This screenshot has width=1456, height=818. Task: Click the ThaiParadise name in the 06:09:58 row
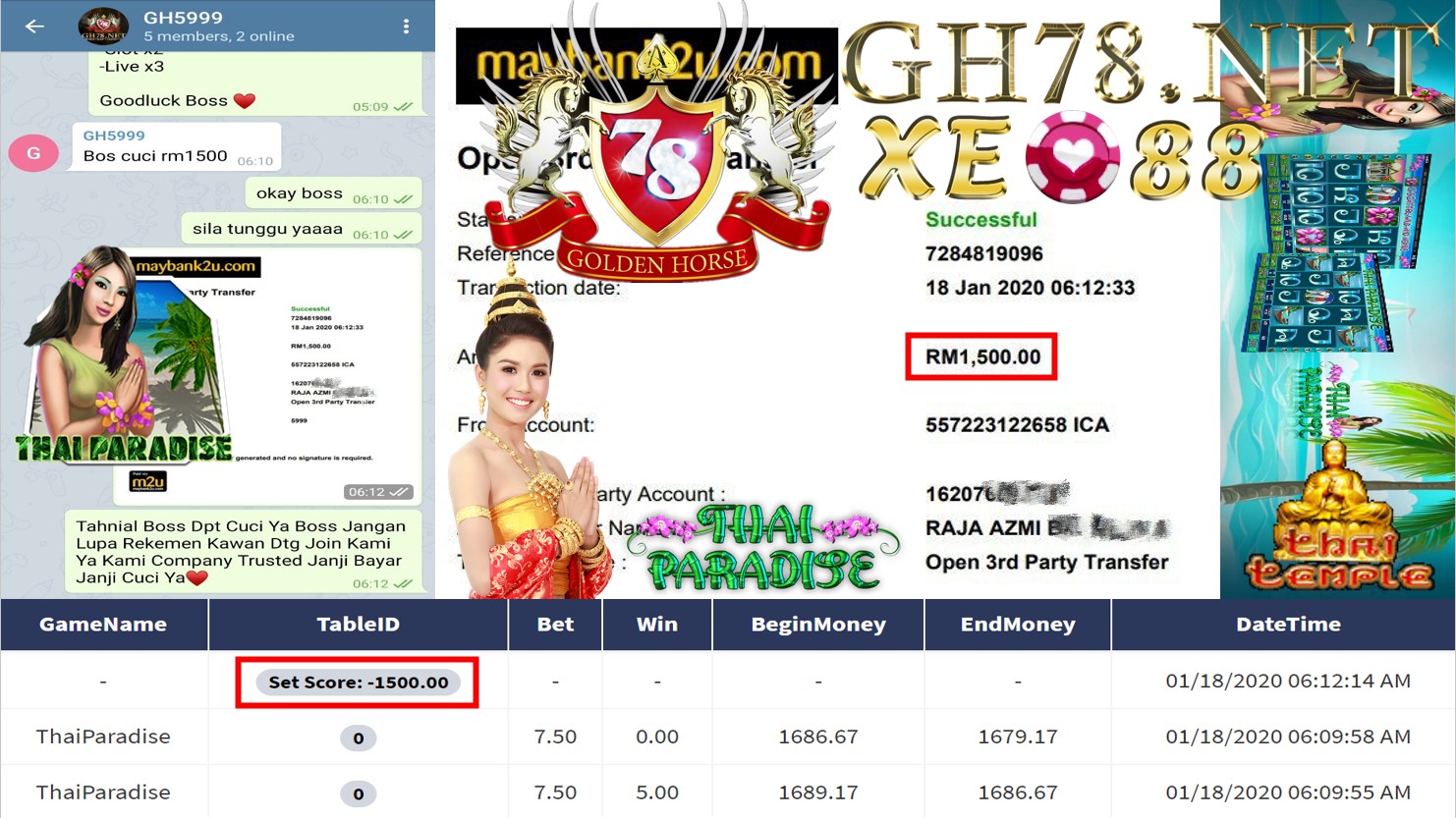(103, 736)
